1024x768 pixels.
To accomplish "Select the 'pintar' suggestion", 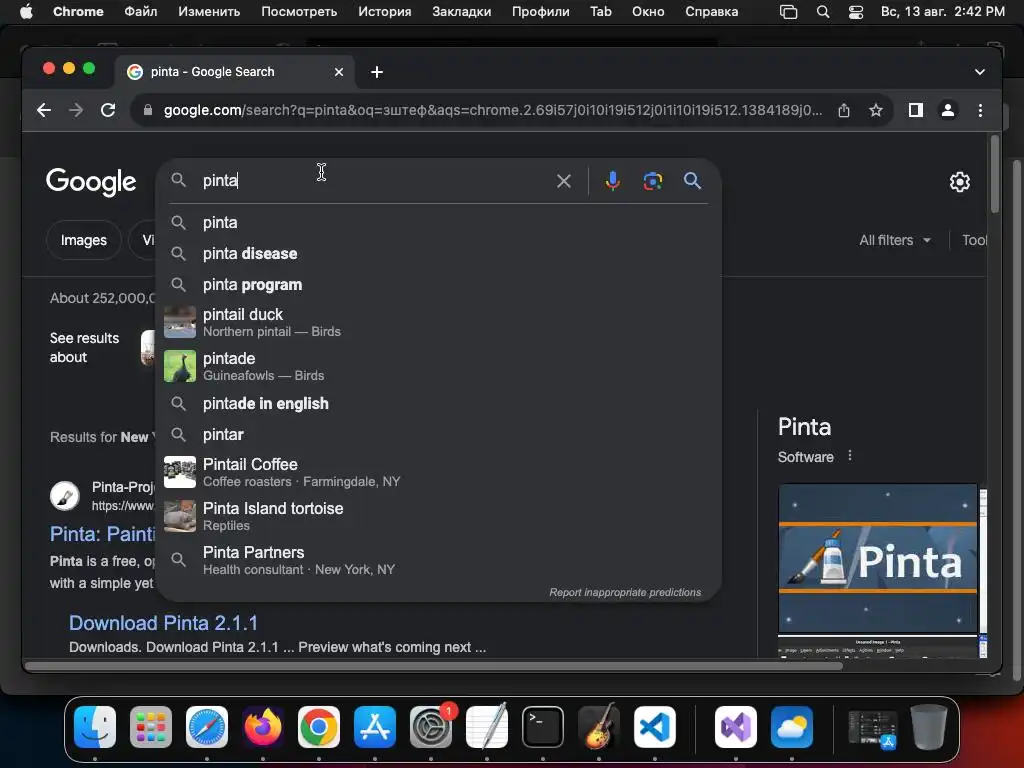I will 438,435.
